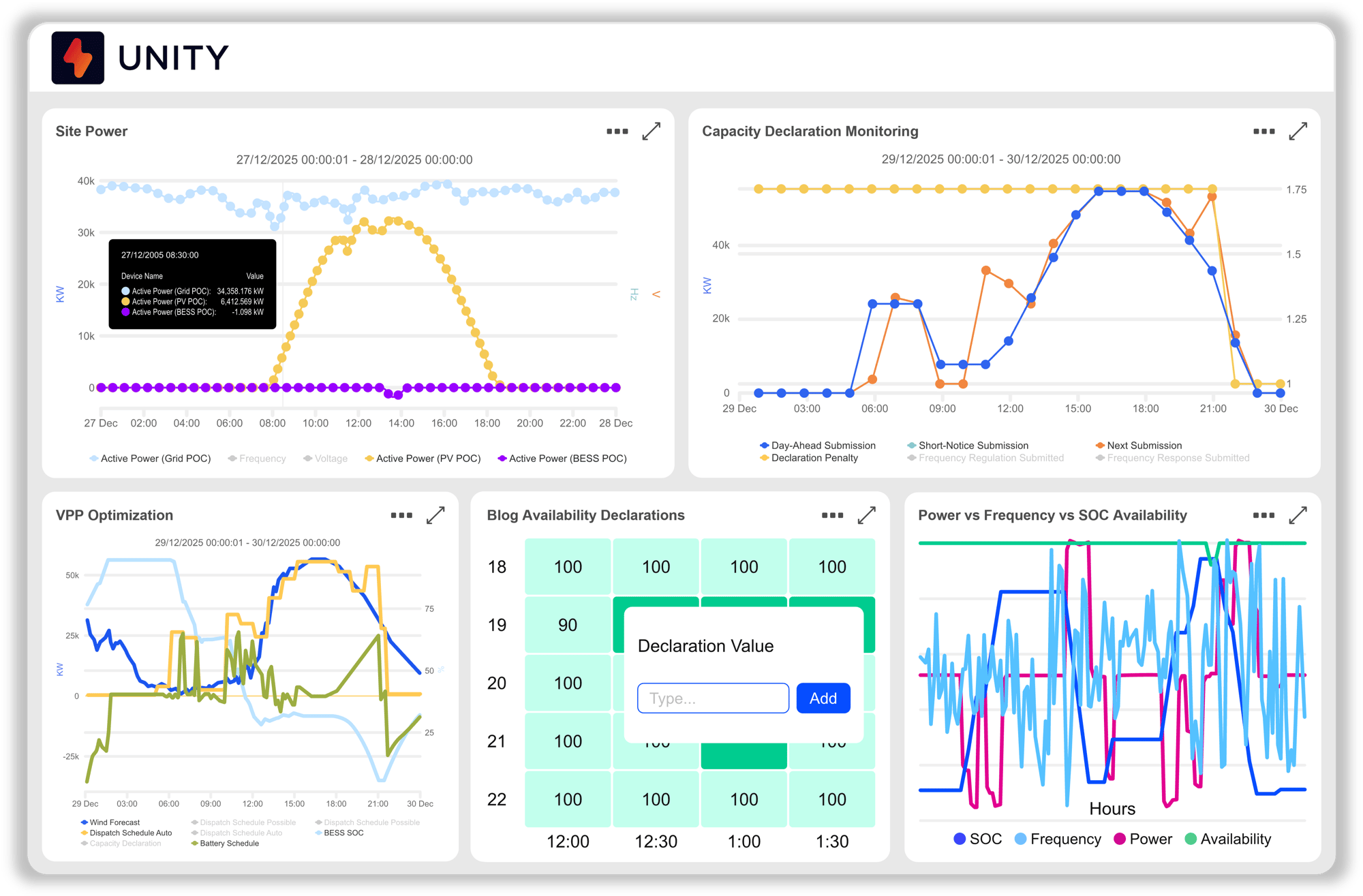Screen dimensions: 1363x896
Task: Open the Site Power panel options (ellipsis)
Action: click(x=617, y=131)
